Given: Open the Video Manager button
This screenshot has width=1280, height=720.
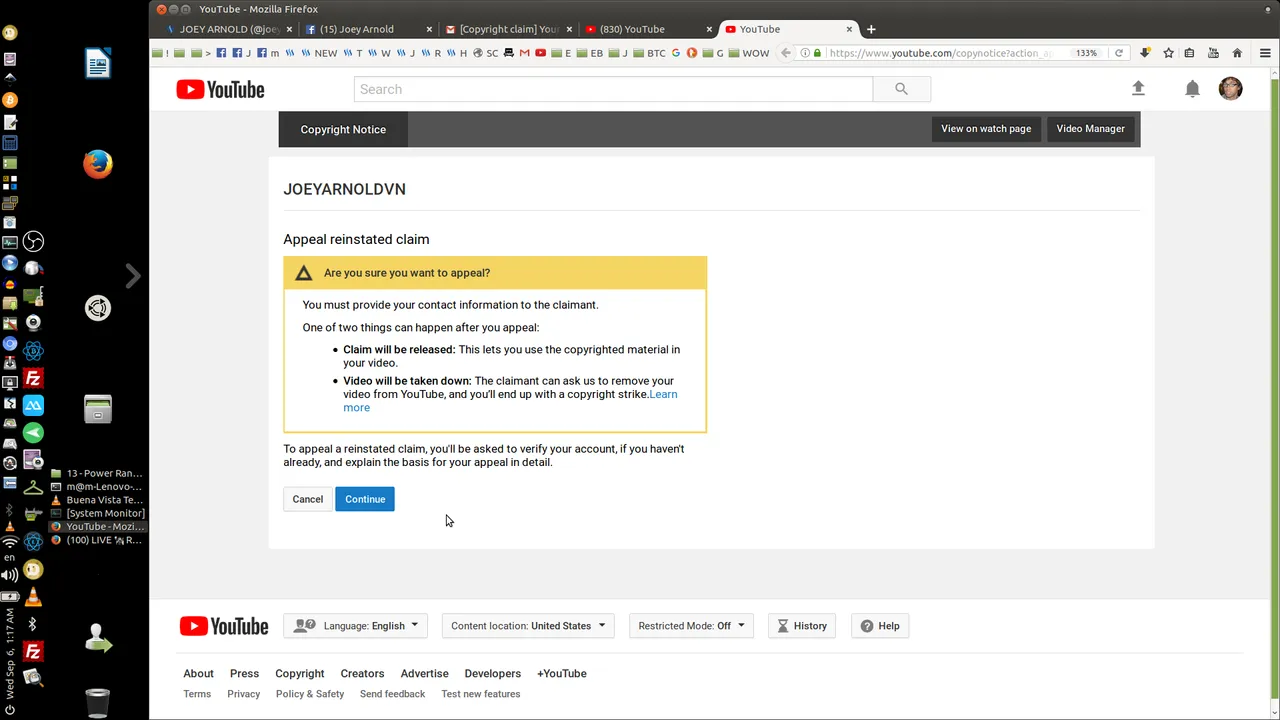Looking at the screenshot, I should pyautogui.click(x=1091, y=129).
